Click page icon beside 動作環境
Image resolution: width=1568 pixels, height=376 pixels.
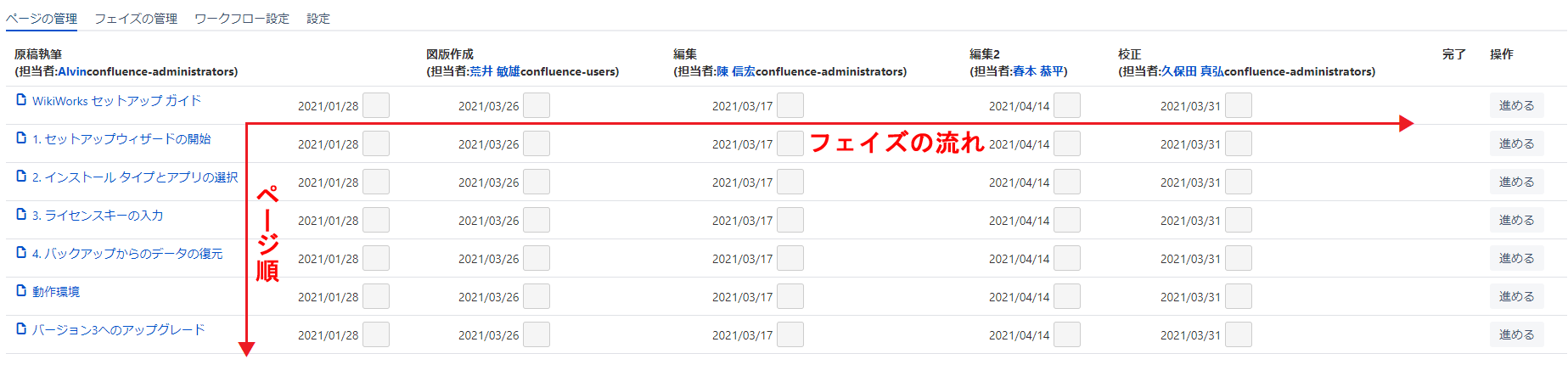click(x=21, y=291)
